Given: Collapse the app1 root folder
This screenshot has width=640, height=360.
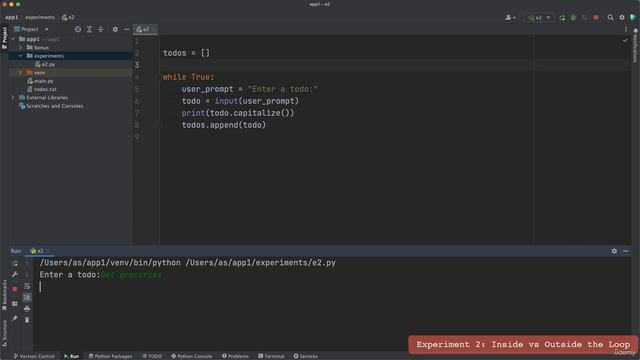Looking at the screenshot, I should tap(13, 39).
